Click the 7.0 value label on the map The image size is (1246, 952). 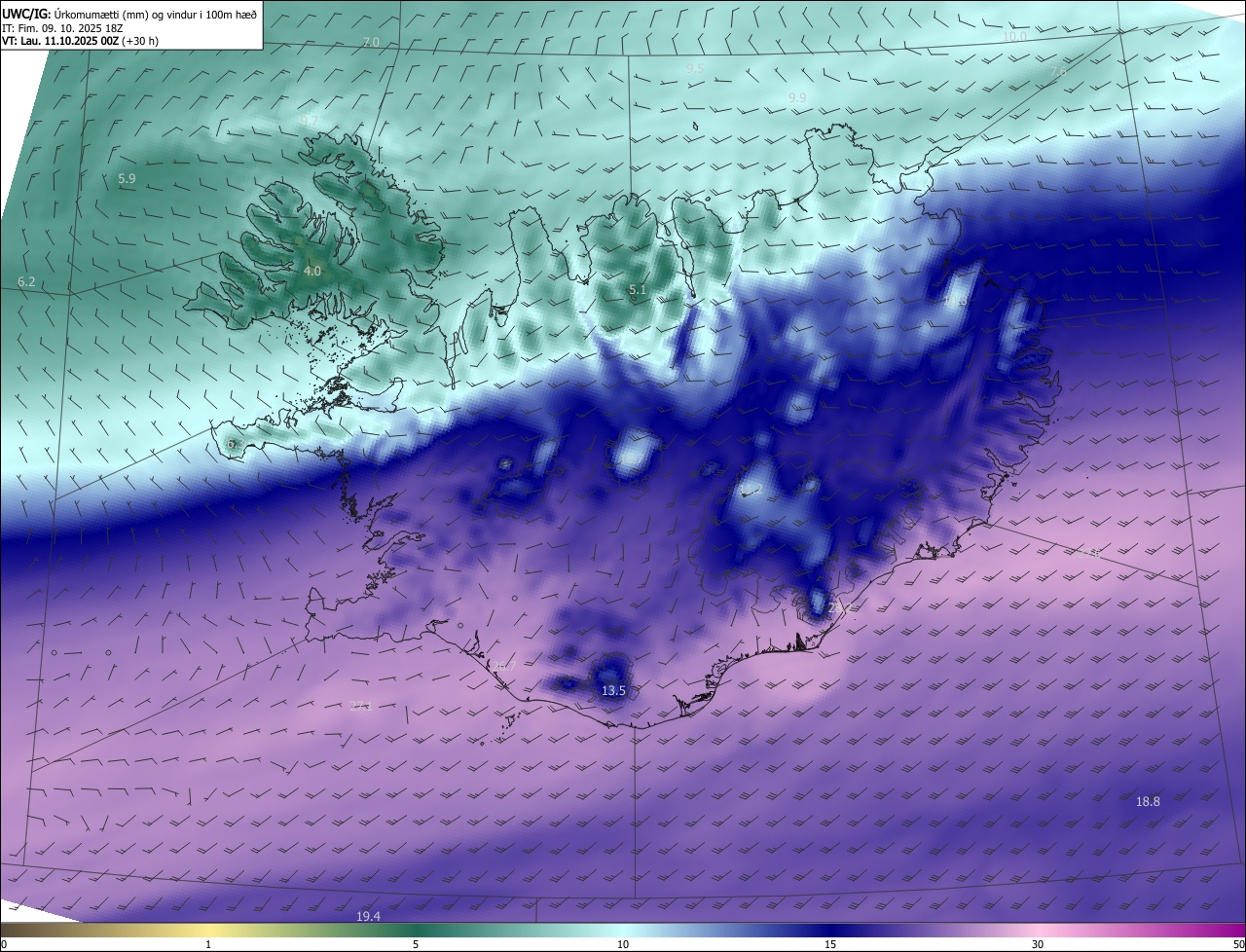pyautogui.click(x=371, y=43)
